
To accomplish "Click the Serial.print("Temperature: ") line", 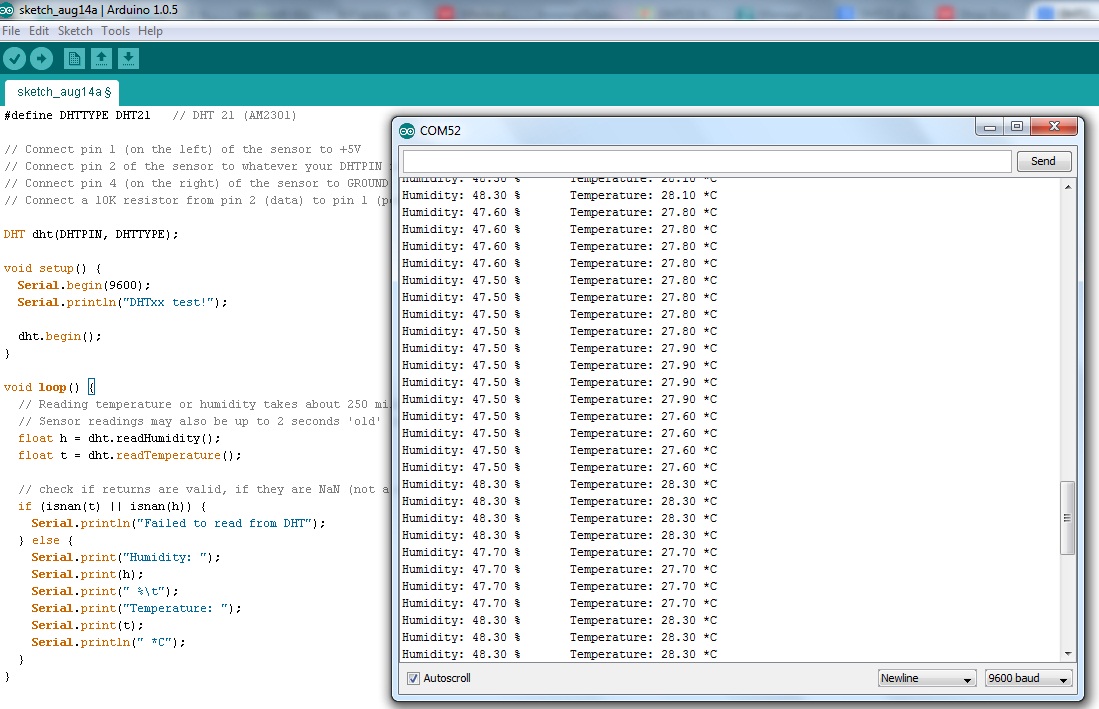I will coord(137,609).
